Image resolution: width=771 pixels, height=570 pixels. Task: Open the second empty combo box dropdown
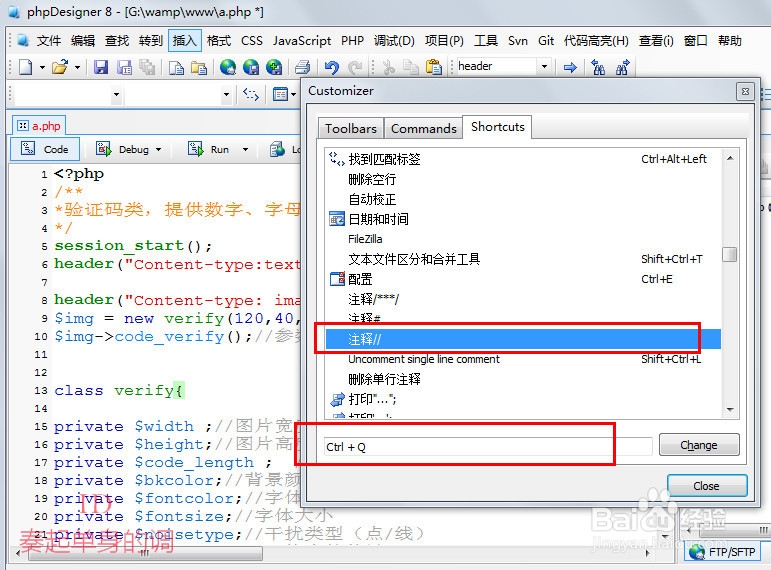coord(226,94)
